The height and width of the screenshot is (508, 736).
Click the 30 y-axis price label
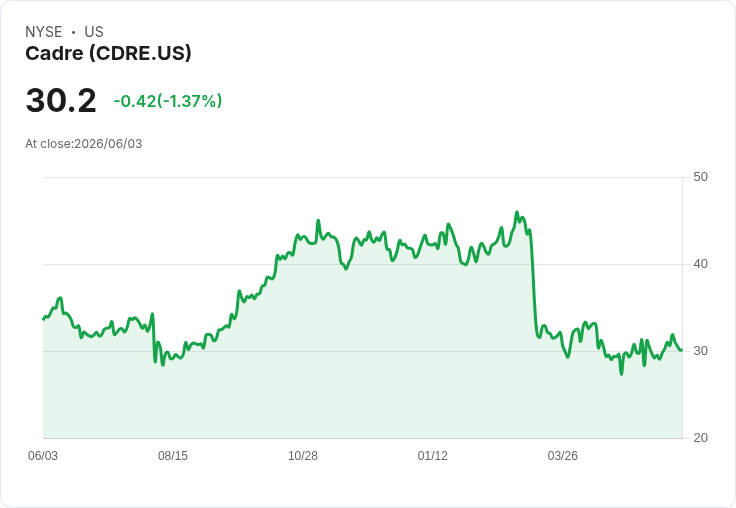700,351
